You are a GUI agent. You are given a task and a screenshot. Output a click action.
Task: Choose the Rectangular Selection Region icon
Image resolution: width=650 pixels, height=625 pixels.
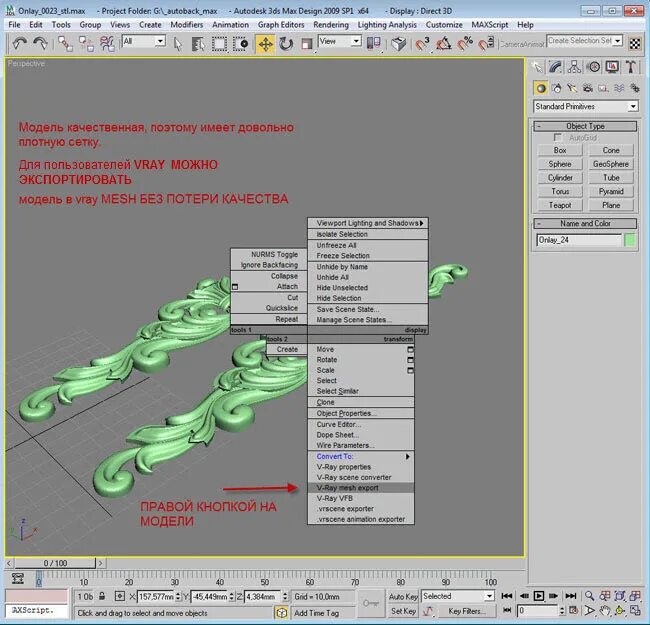coord(219,43)
